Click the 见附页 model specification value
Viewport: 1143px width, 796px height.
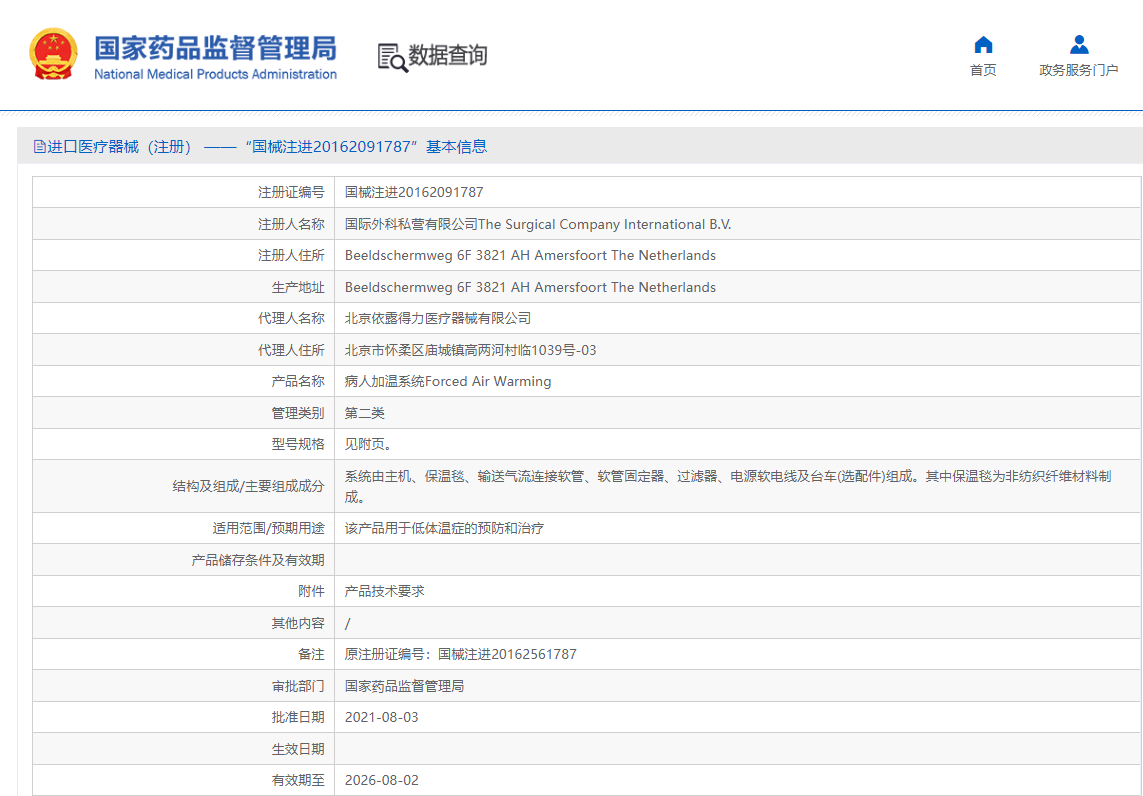(368, 444)
